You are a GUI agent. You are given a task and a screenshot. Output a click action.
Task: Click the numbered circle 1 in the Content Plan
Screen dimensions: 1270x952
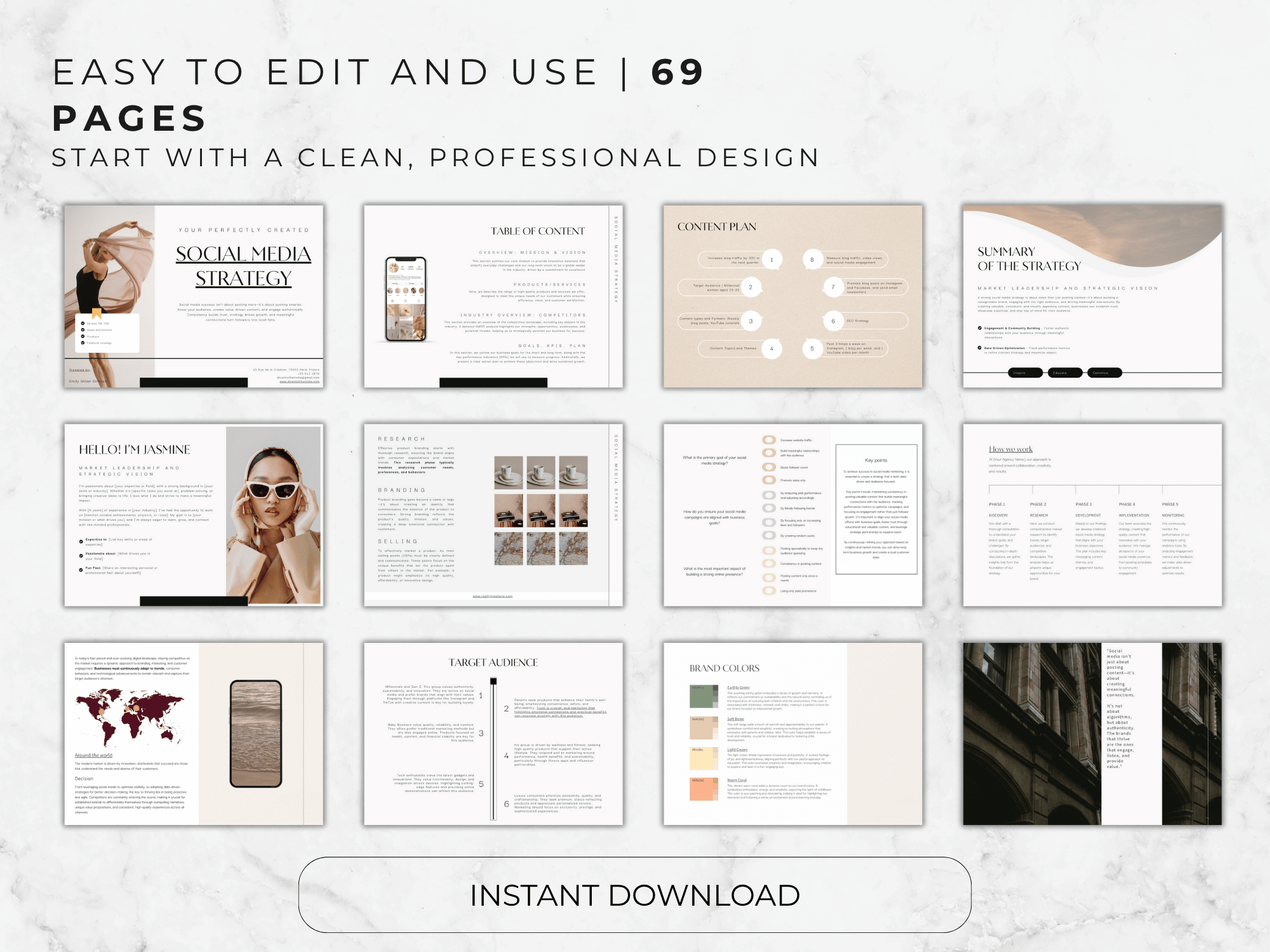tap(772, 260)
